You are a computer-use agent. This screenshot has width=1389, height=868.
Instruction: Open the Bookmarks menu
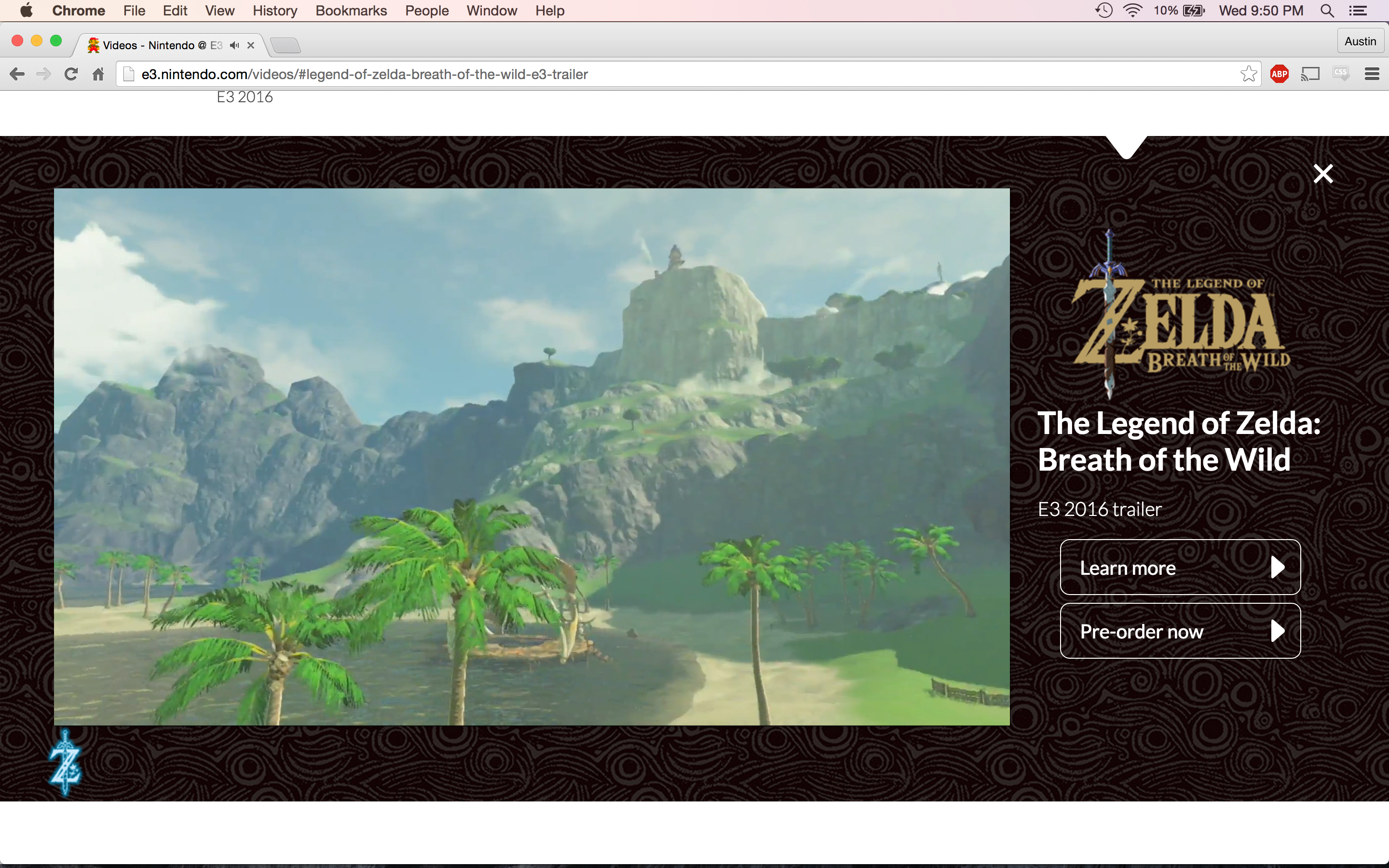351,11
